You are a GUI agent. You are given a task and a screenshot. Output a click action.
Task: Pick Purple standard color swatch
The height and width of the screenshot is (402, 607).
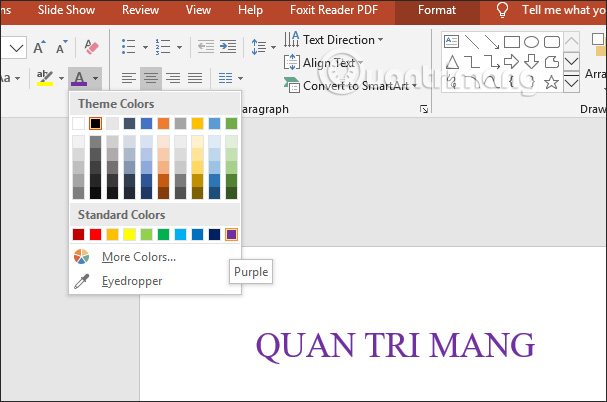[231, 234]
